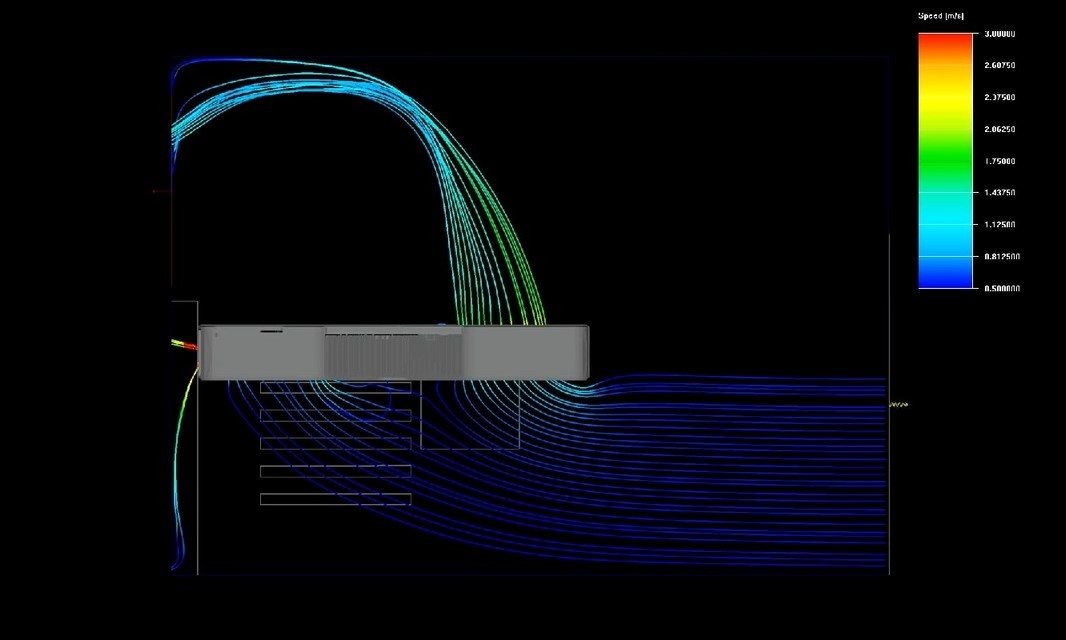Click the 2.68750 legend value
Screen dimensions: 1066x640
(x=999, y=65)
